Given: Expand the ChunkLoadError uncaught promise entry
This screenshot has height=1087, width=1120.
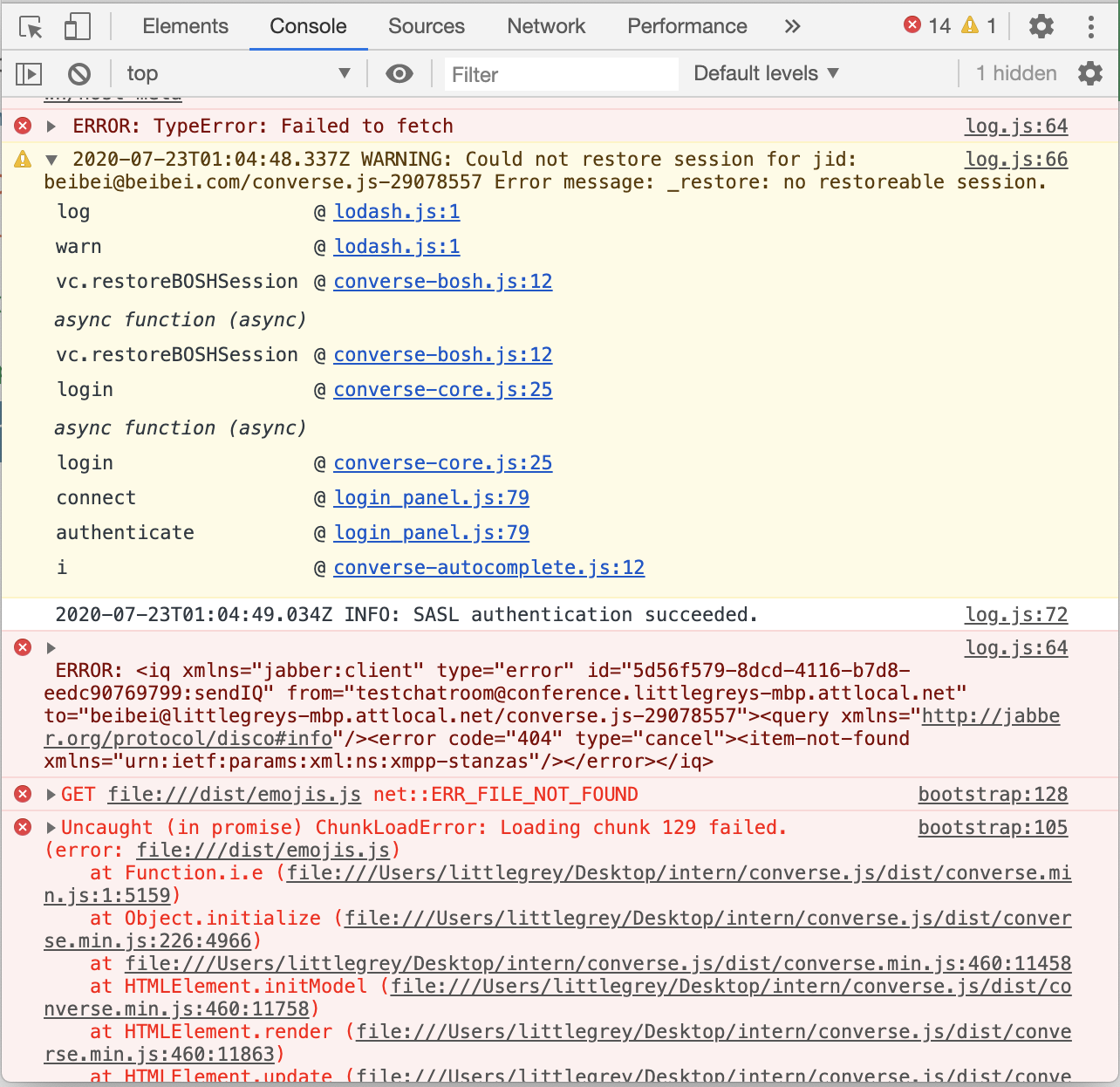Looking at the screenshot, I should (51, 828).
